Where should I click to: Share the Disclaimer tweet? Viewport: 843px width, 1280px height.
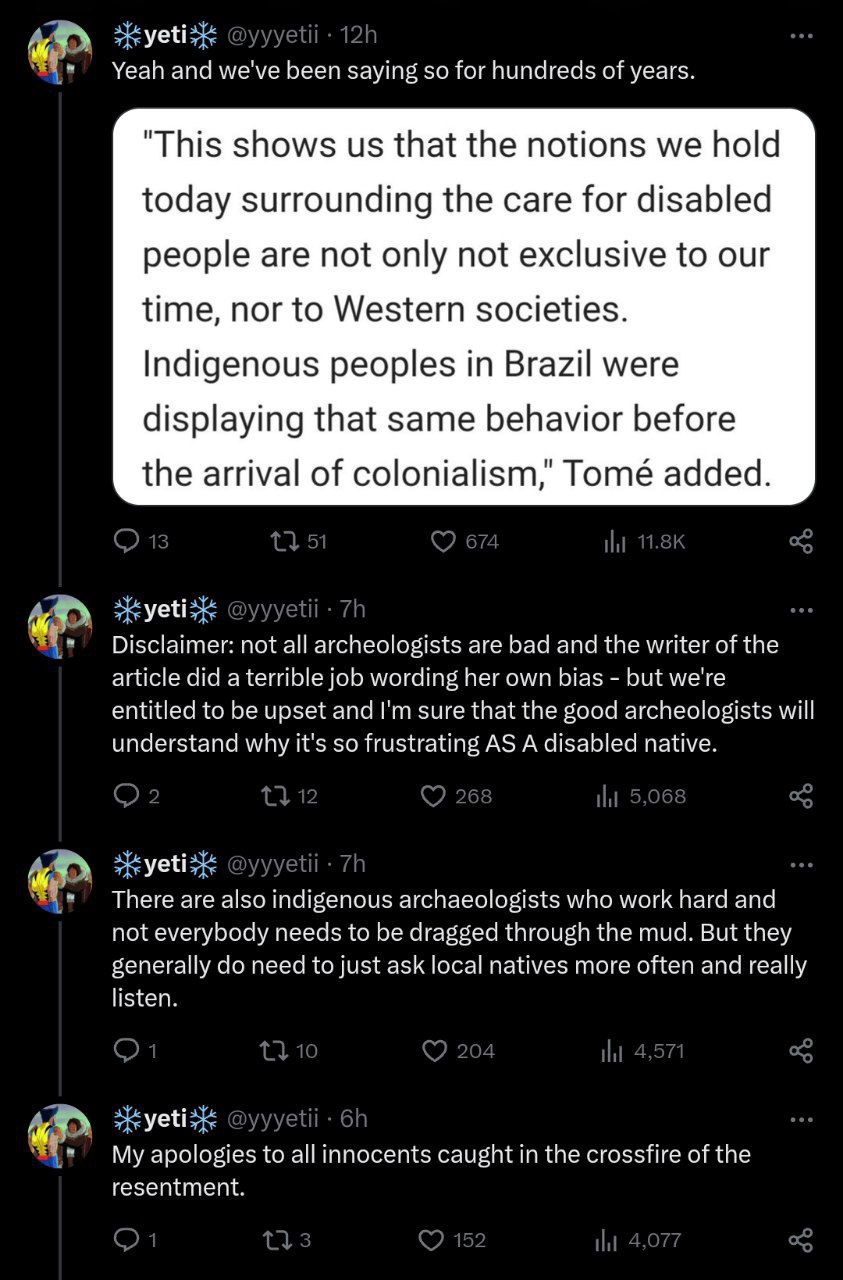801,796
